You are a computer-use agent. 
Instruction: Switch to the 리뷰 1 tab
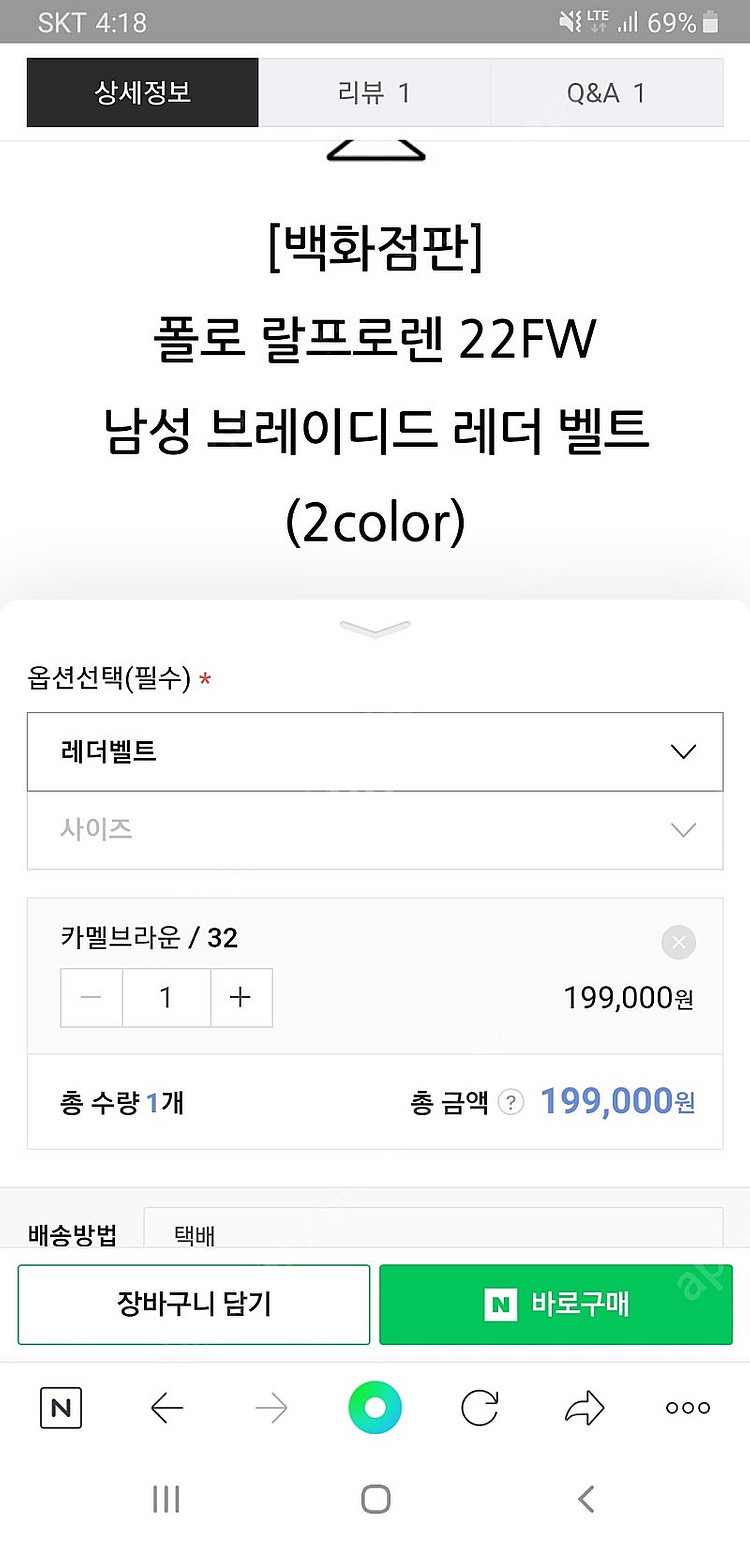point(374,93)
